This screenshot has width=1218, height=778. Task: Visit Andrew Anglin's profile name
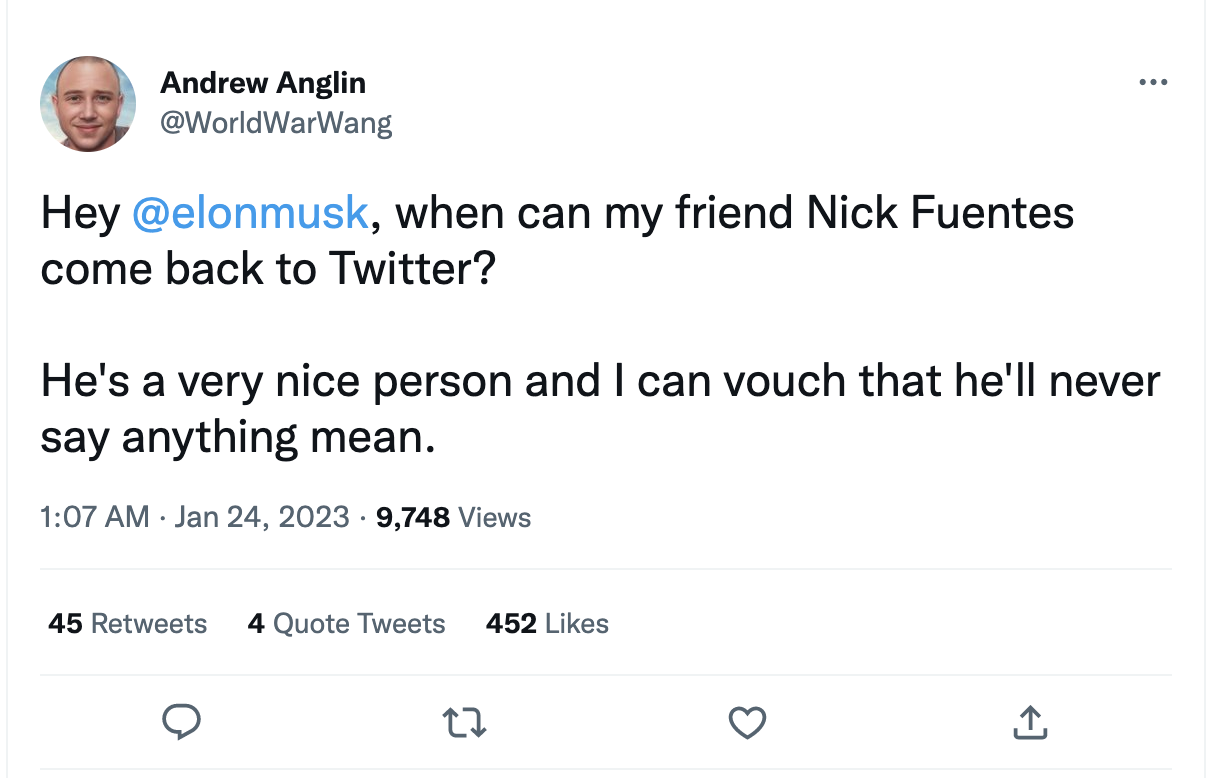(263, 82)
